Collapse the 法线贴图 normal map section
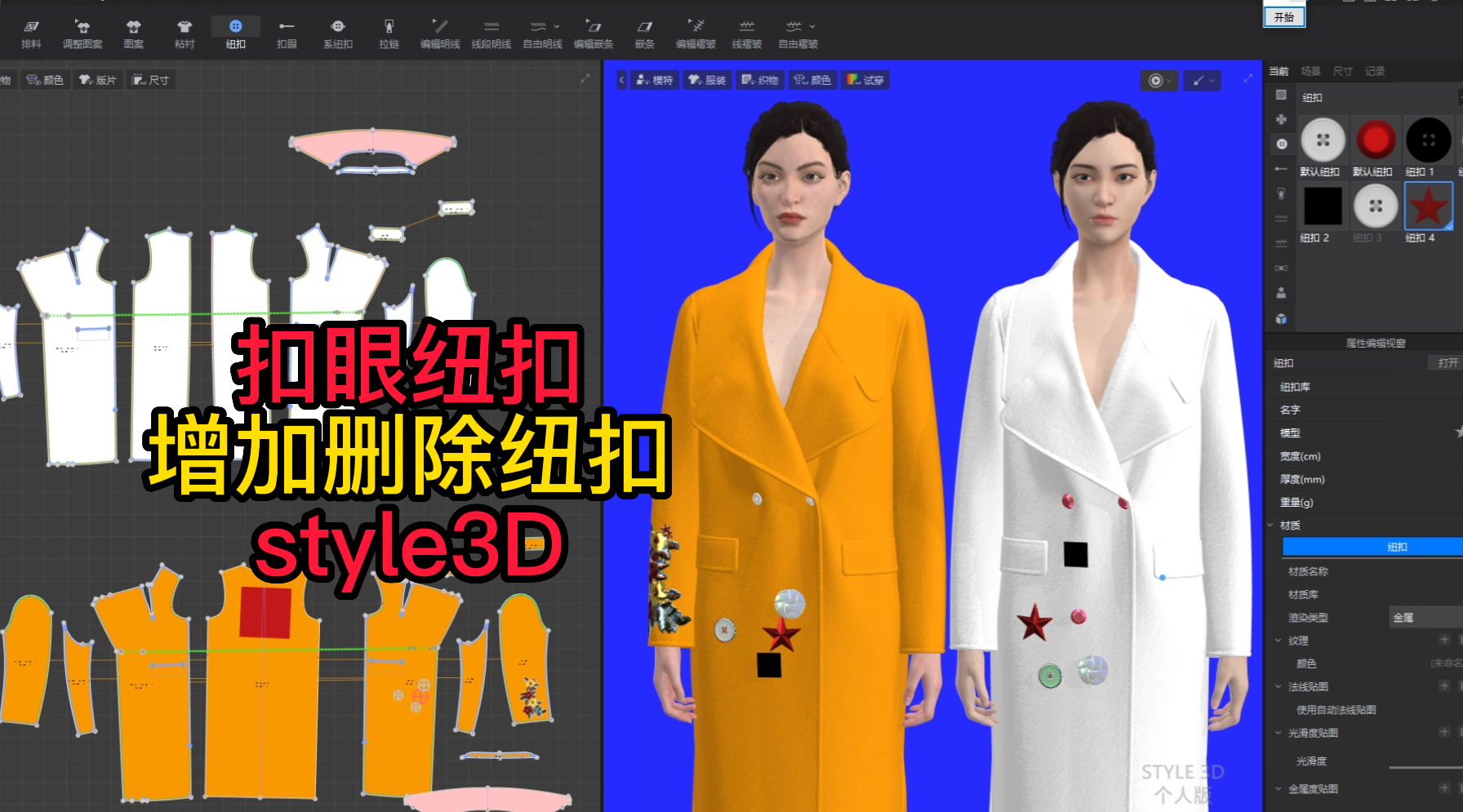This screenshot has width=1463, height=812. (x=1278, y=686)
